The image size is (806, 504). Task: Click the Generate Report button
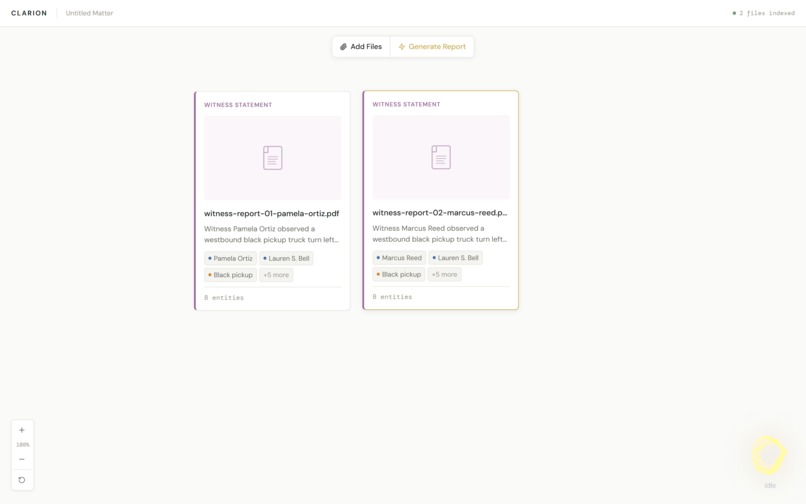point(432,47)
